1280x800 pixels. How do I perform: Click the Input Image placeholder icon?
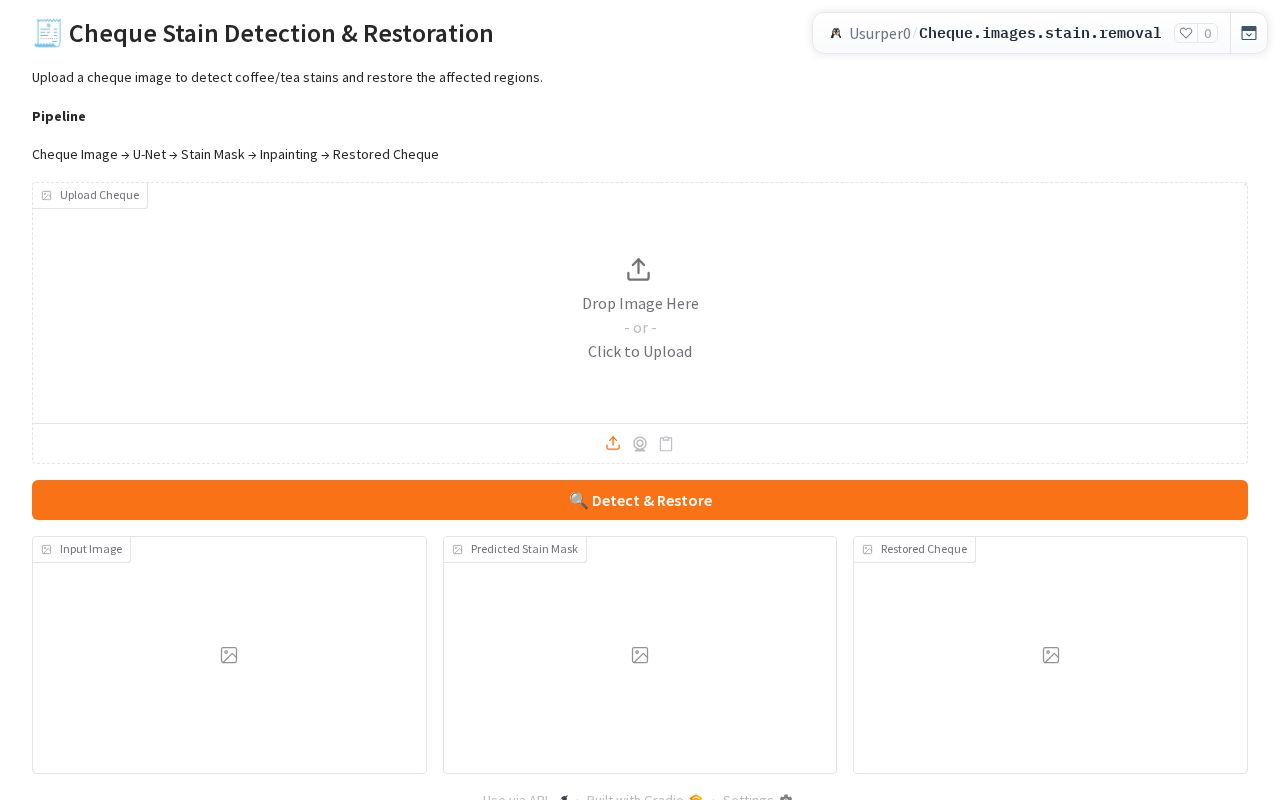click(x=229, y=655)
